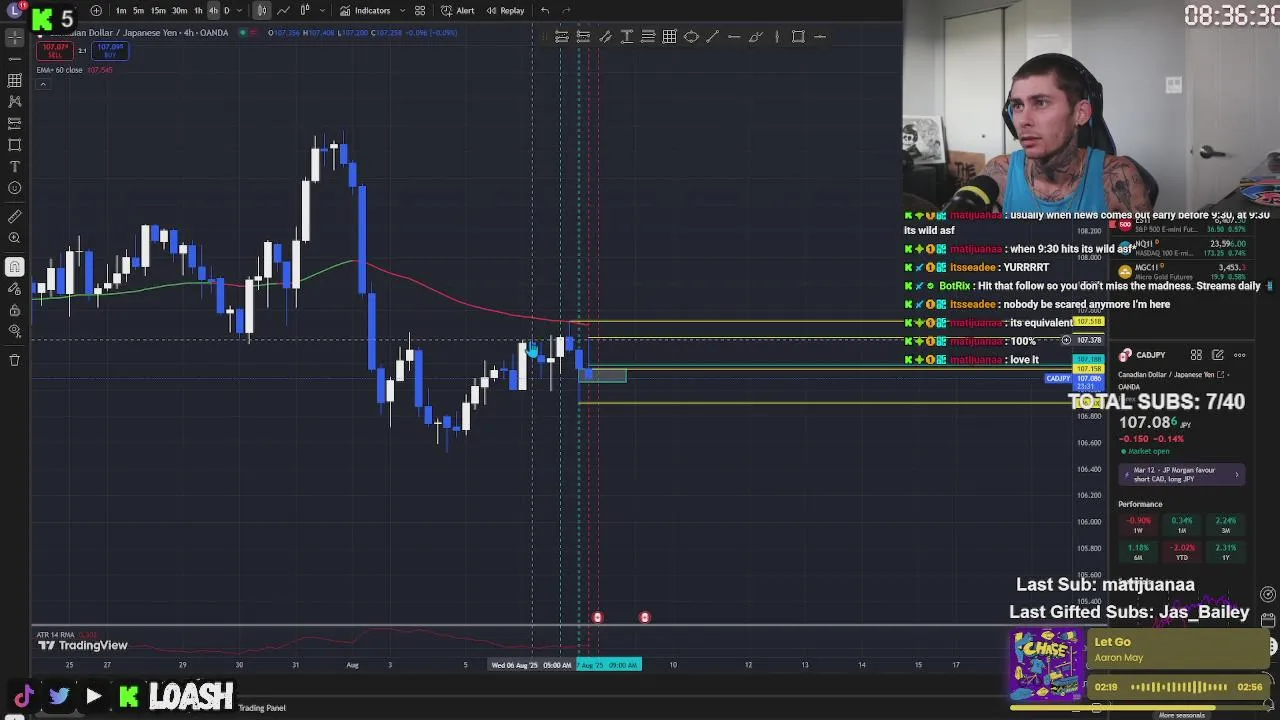Click the first red economic event marker
Image resolution: width=1280 pixels, height=720 pixels.
pyautogui.click(x=598, y=617)
